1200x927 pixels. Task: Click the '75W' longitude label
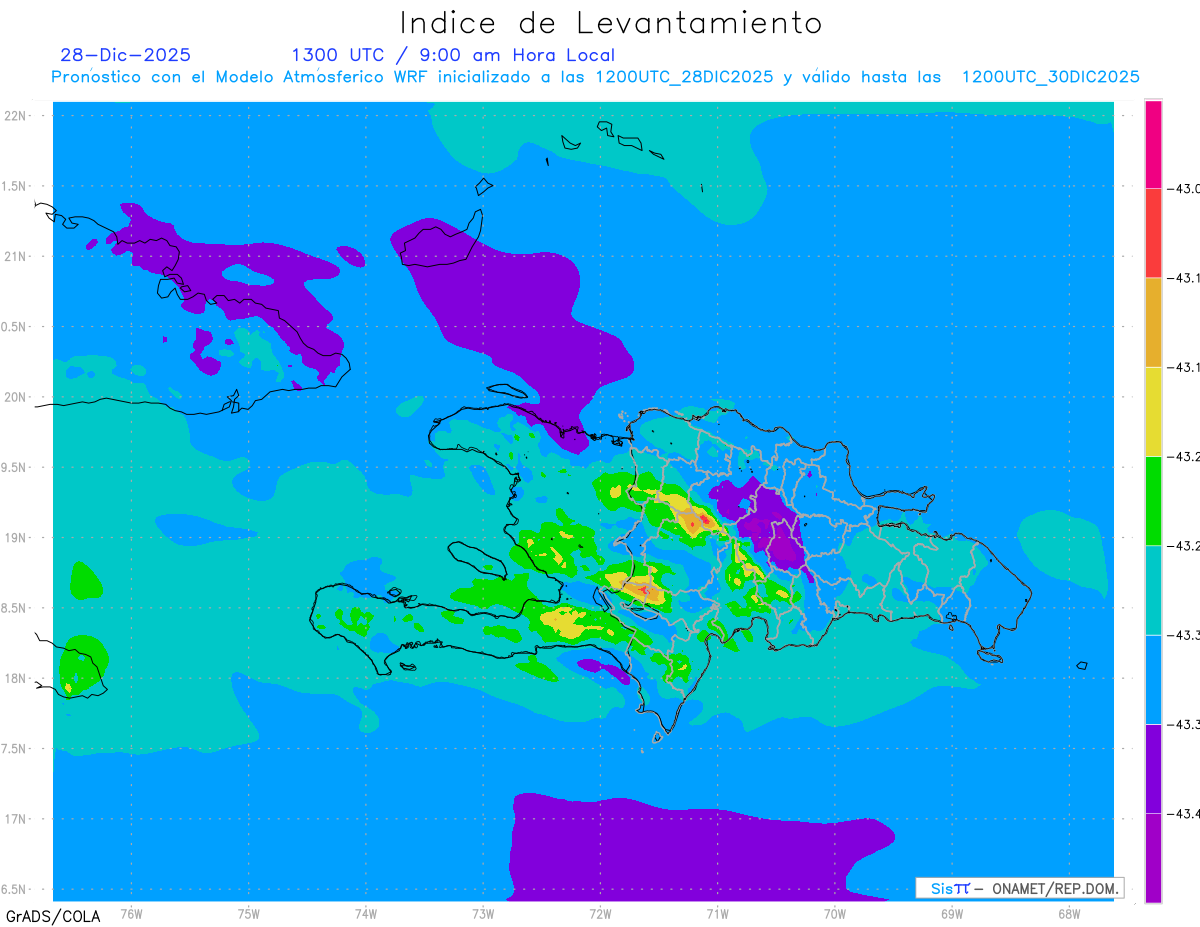(x=248, y=913)
